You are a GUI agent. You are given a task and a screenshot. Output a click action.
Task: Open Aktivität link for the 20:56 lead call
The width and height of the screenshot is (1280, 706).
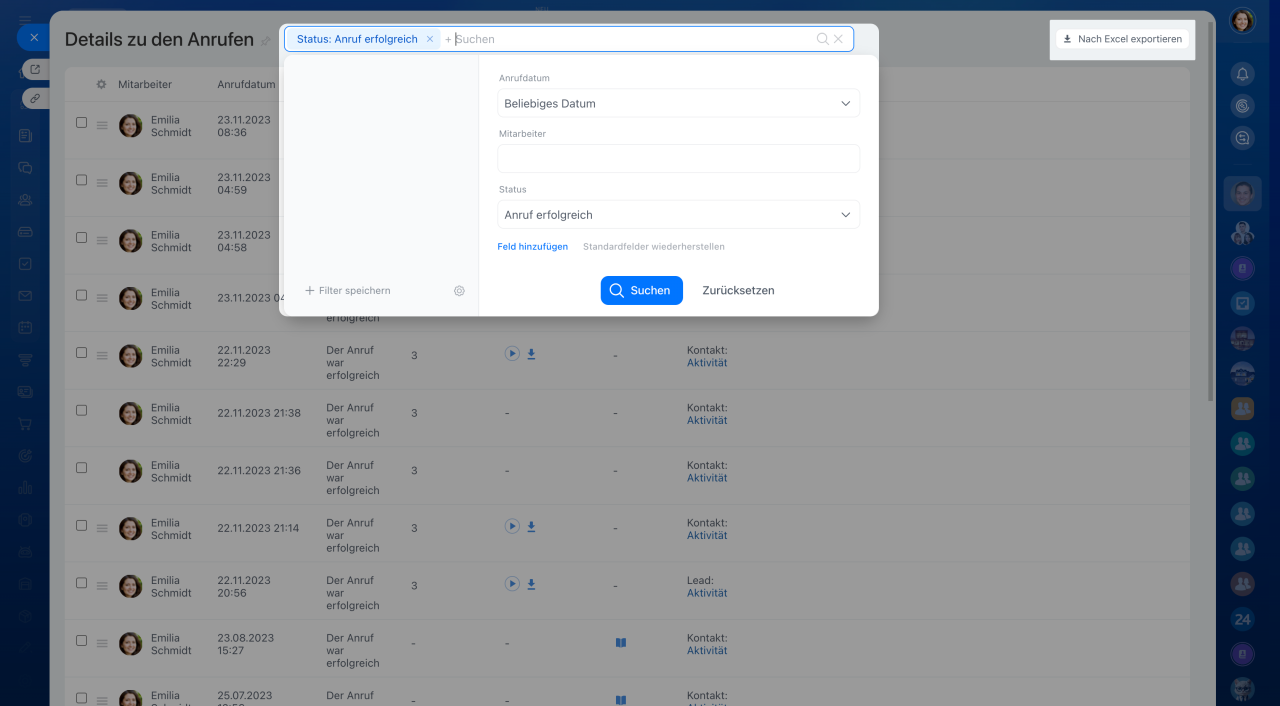pos(707,593)
